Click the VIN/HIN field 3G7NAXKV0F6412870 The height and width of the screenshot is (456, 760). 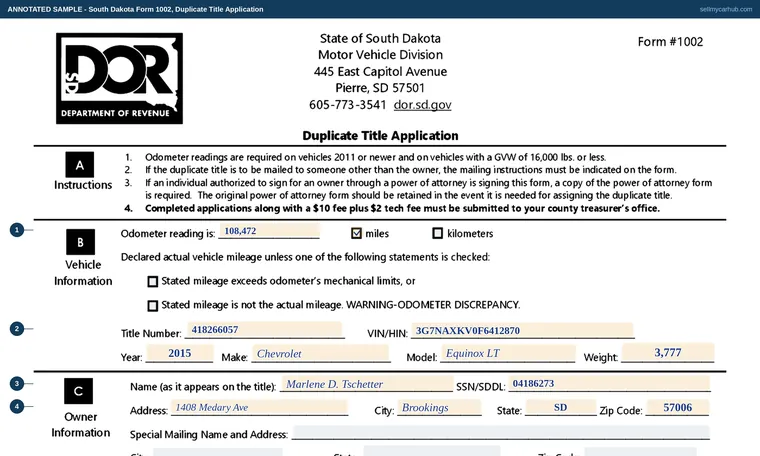[x=522, y=330]
